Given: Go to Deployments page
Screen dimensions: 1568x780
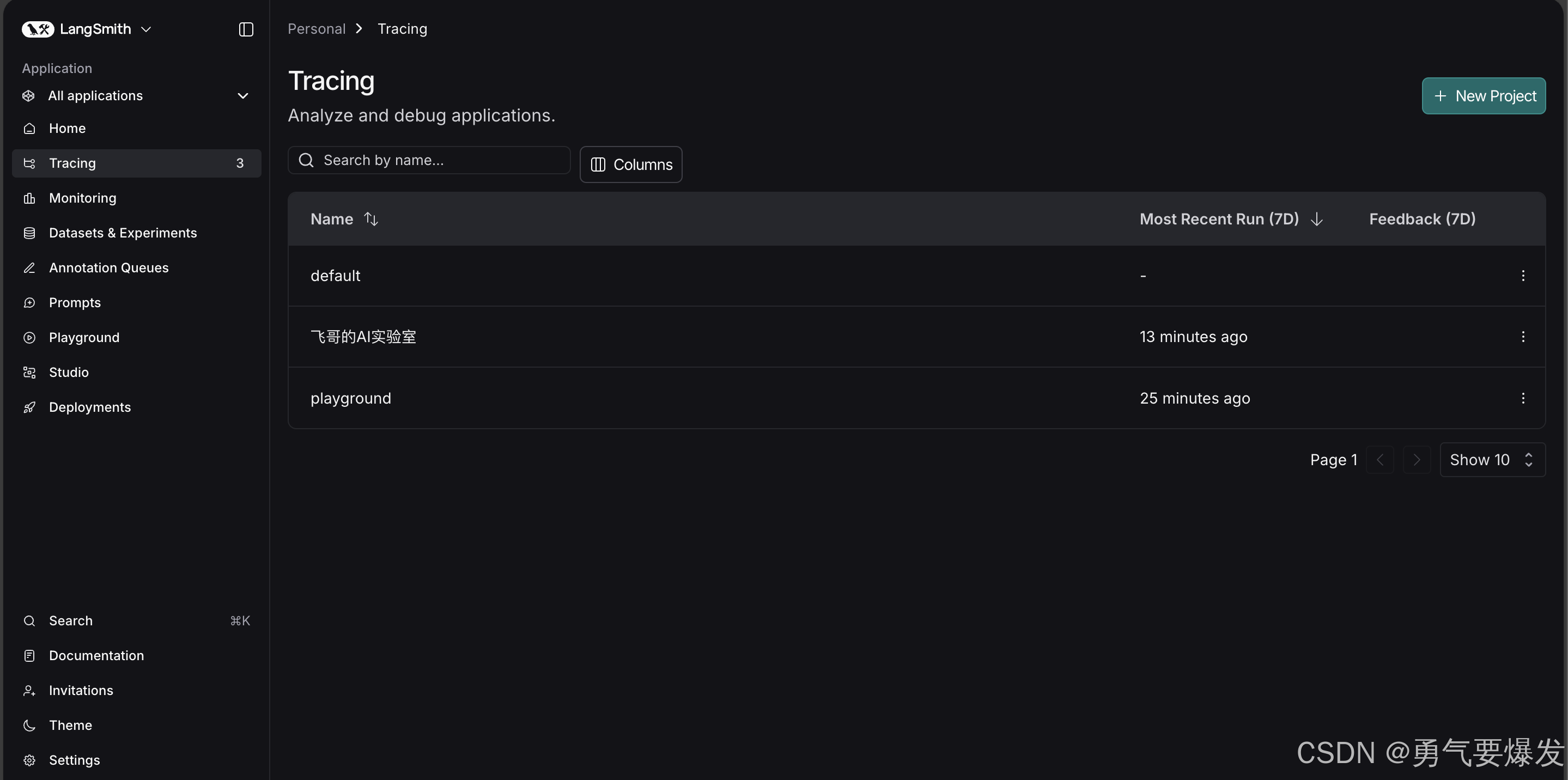Looking at the screenshot, I should (89, 407).
